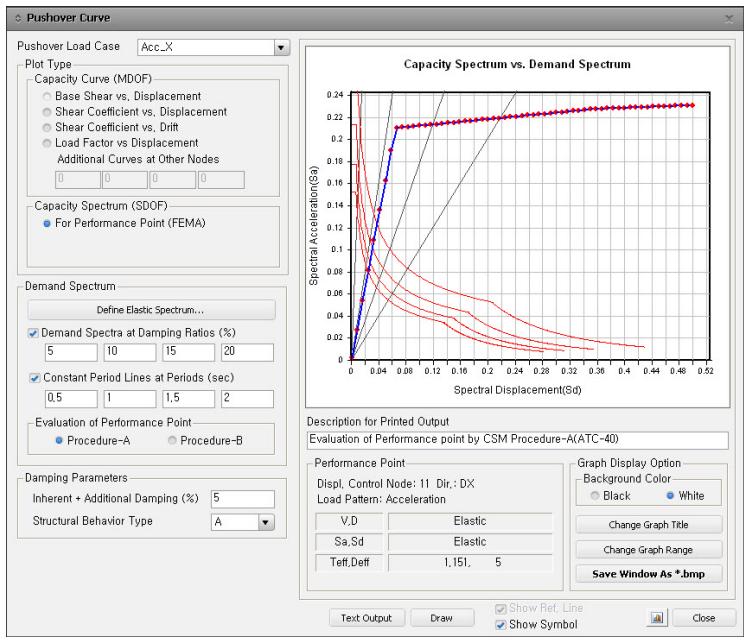The width and height of the screenshot is (745, 640).
Task: Click the Inherent + Additional Damping field
Action: click(243, 499)
